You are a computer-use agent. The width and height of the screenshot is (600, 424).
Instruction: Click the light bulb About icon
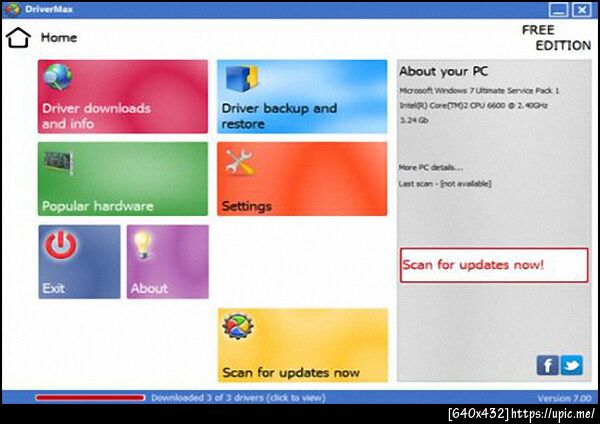pyautogui.click(x=142, y=245)
